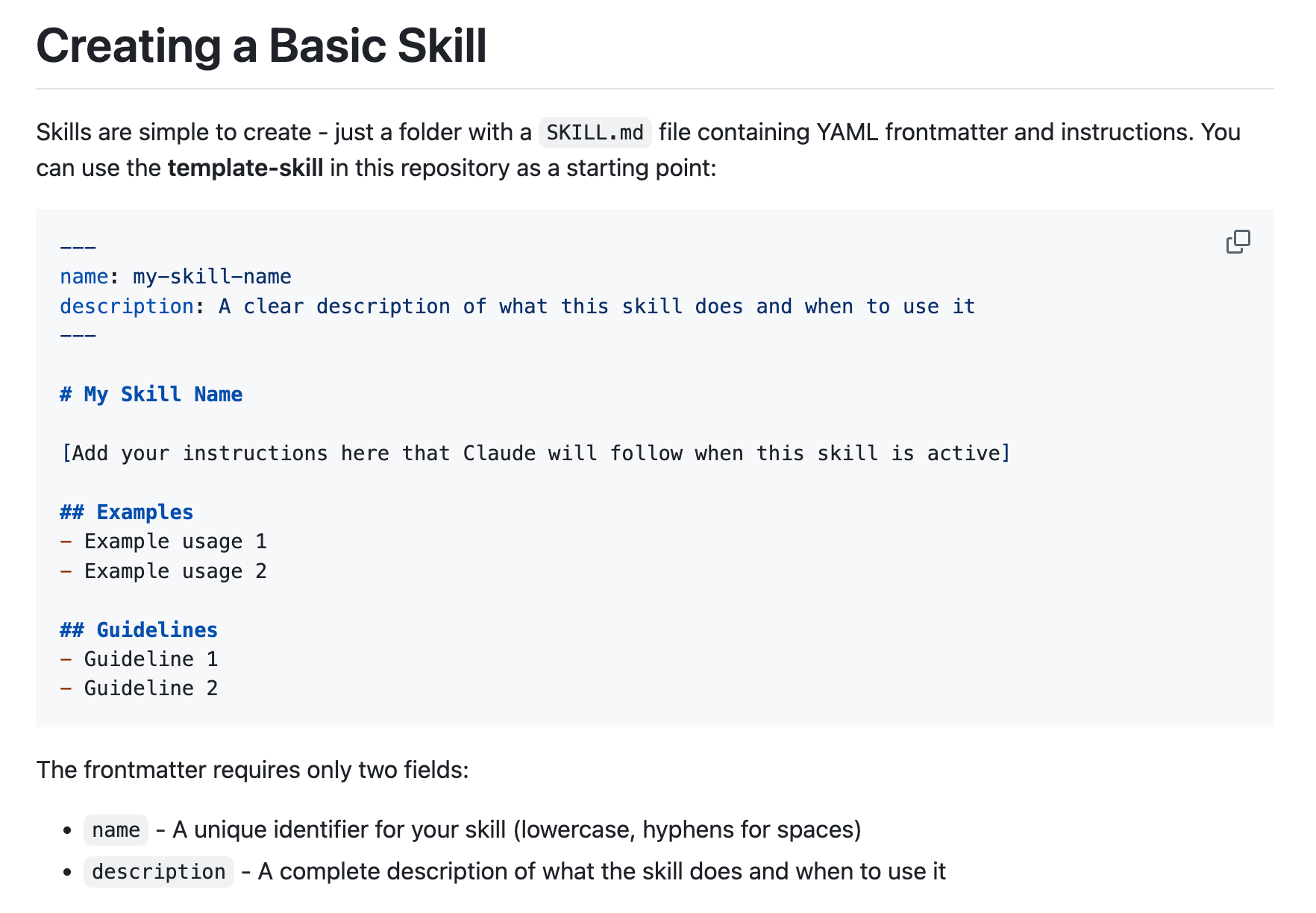The height and width of the screenshot is (913, 1316).
Task: Select the my-skill-name value in the code
Action: tap(212, 277)
